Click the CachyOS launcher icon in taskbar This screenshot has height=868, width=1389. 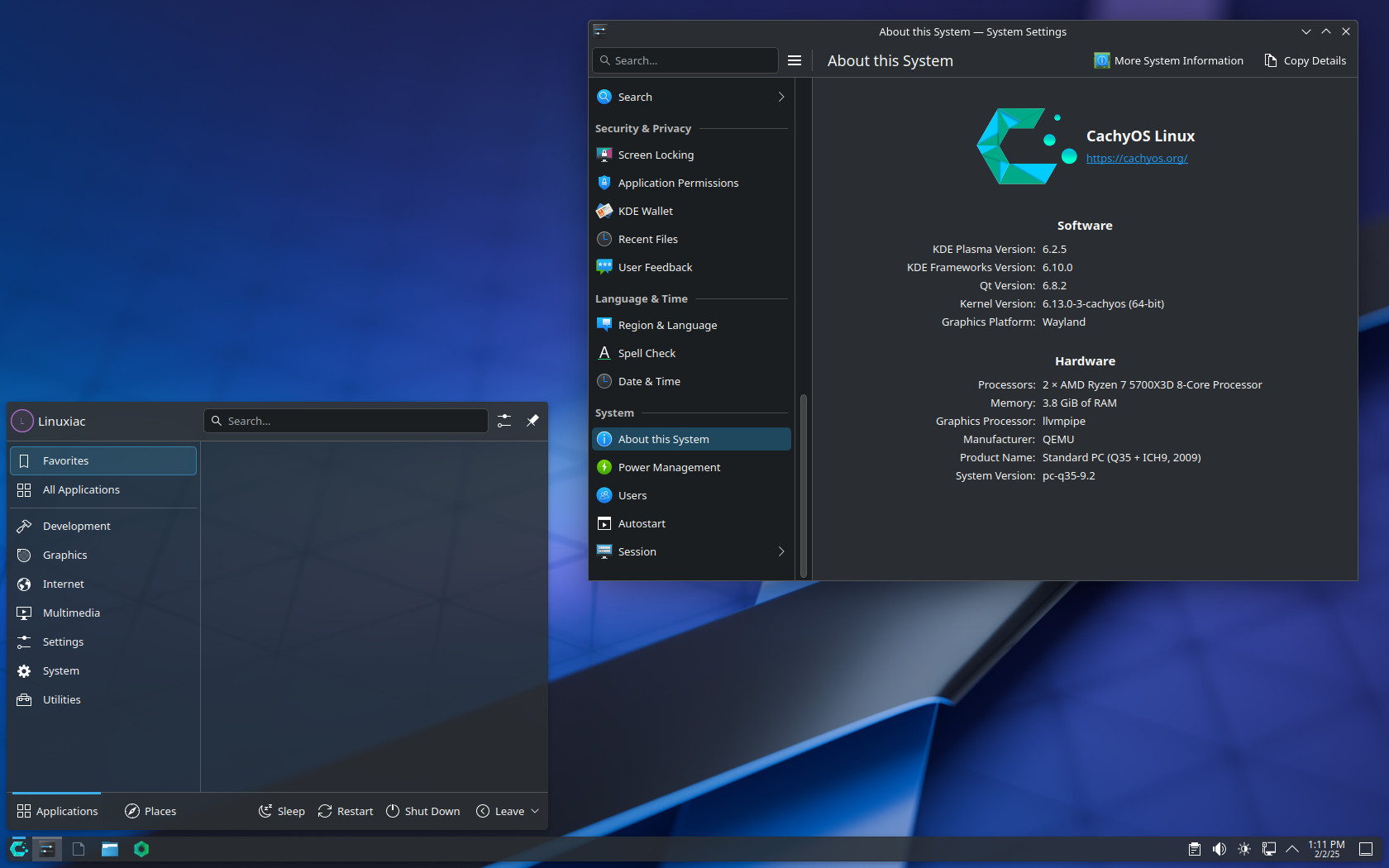coord(18,848)
